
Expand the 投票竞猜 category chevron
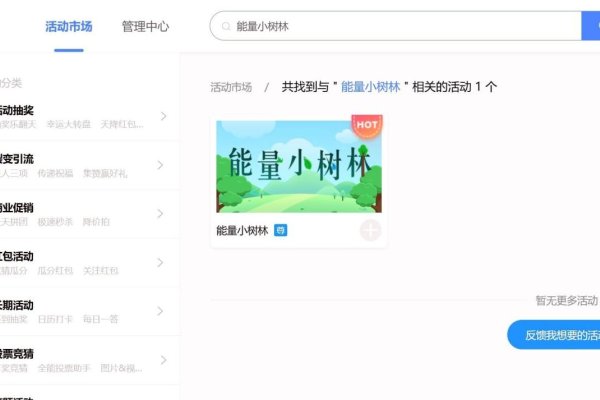pyautogui.click(x=163, y=360)
